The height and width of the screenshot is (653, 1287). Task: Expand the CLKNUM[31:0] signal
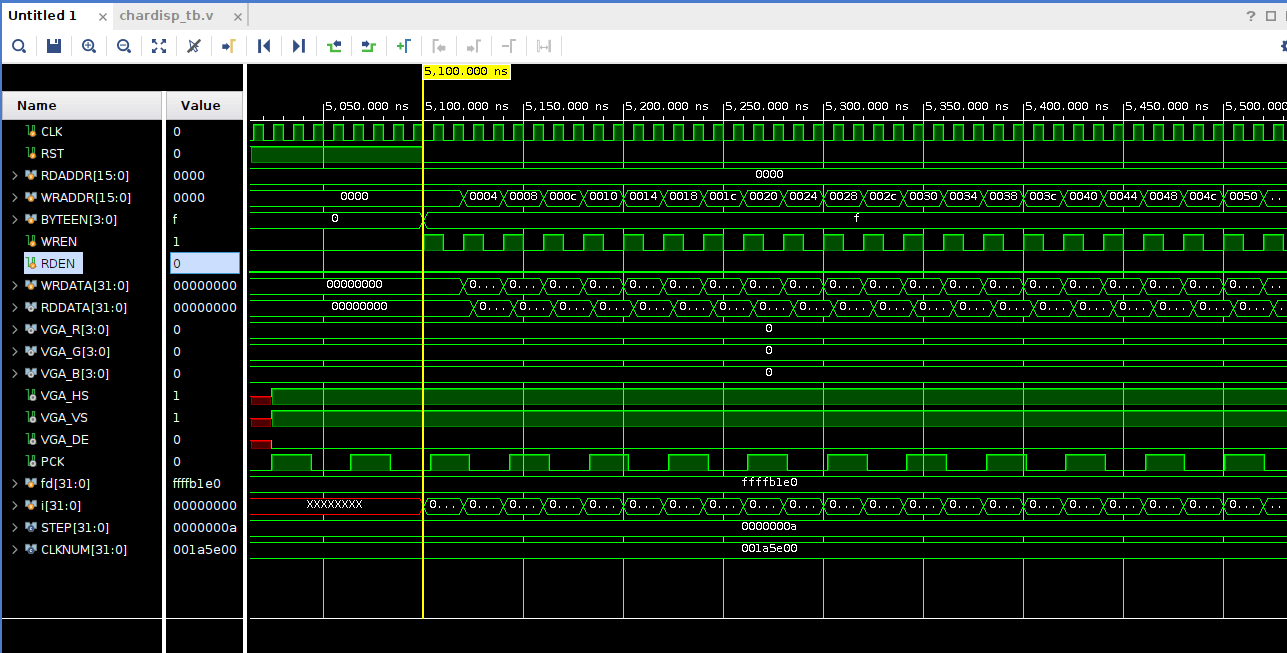pos(14,549)
